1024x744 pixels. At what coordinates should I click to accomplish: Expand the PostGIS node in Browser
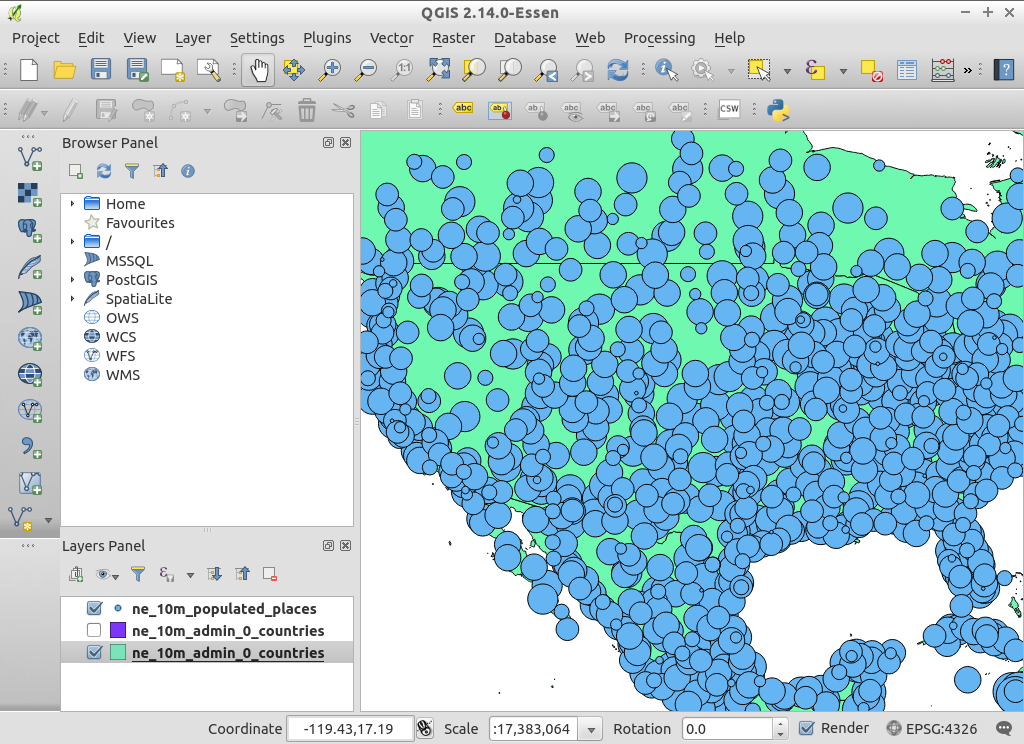pos(72,280)
